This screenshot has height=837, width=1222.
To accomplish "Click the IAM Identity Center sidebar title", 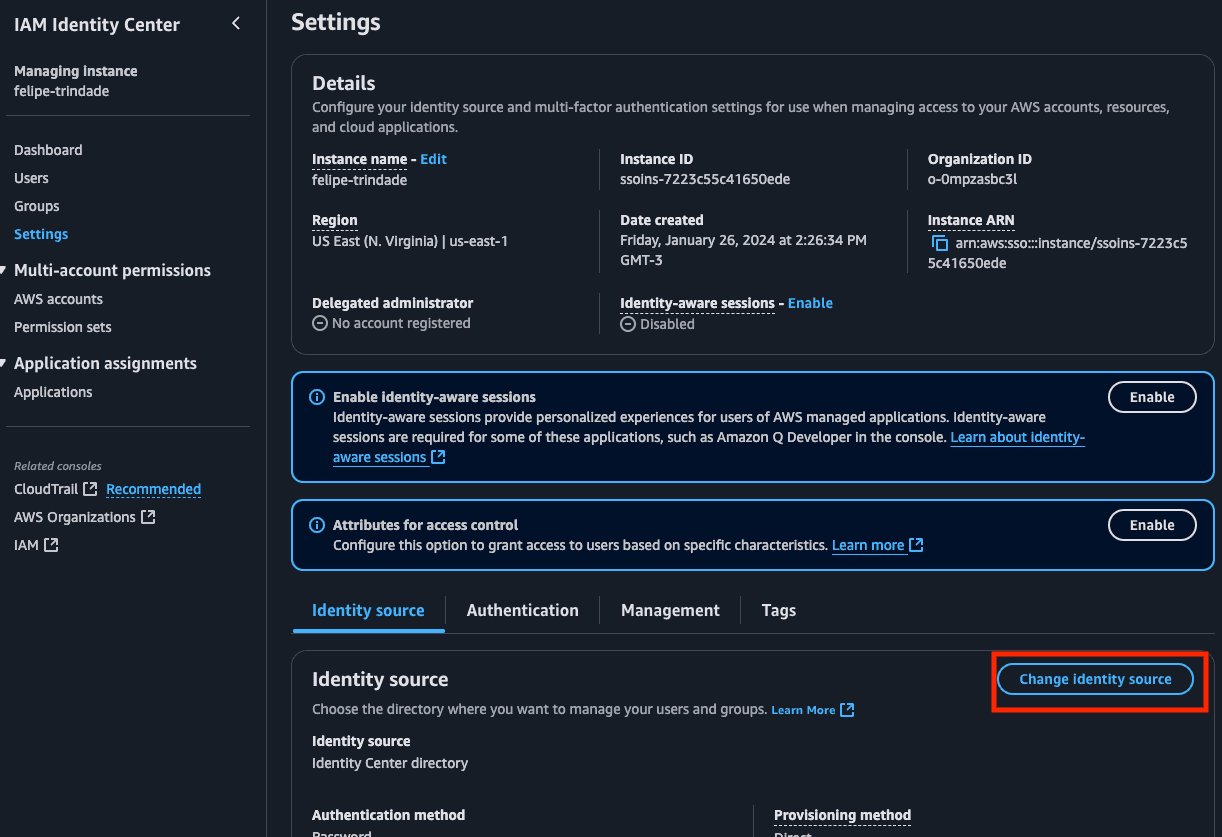I will [x=97, y=25].
